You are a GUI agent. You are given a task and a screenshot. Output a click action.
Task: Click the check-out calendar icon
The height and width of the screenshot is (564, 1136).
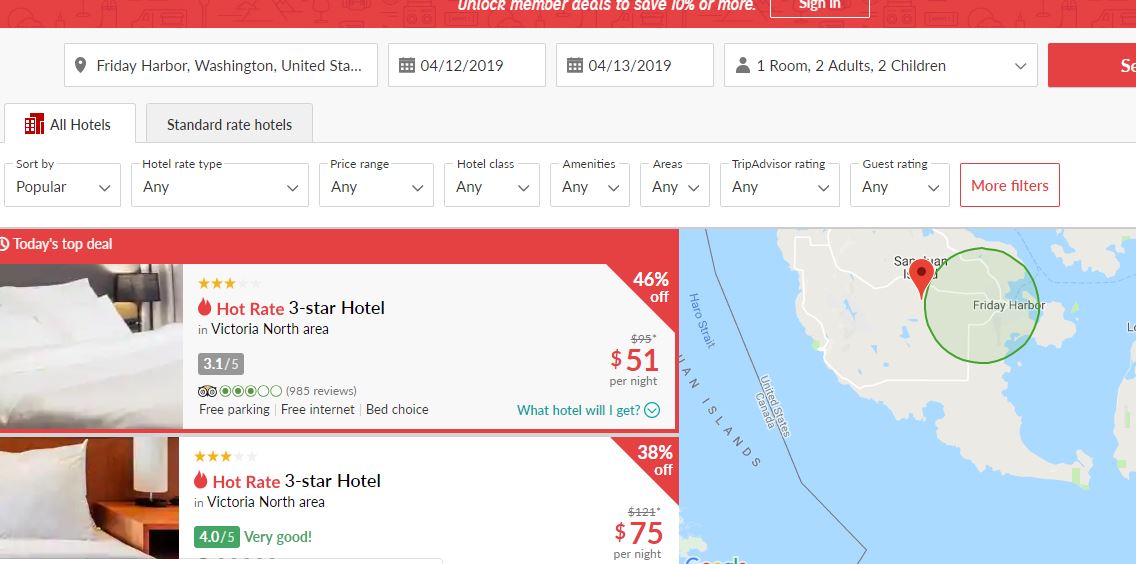[x=574, y=66]
